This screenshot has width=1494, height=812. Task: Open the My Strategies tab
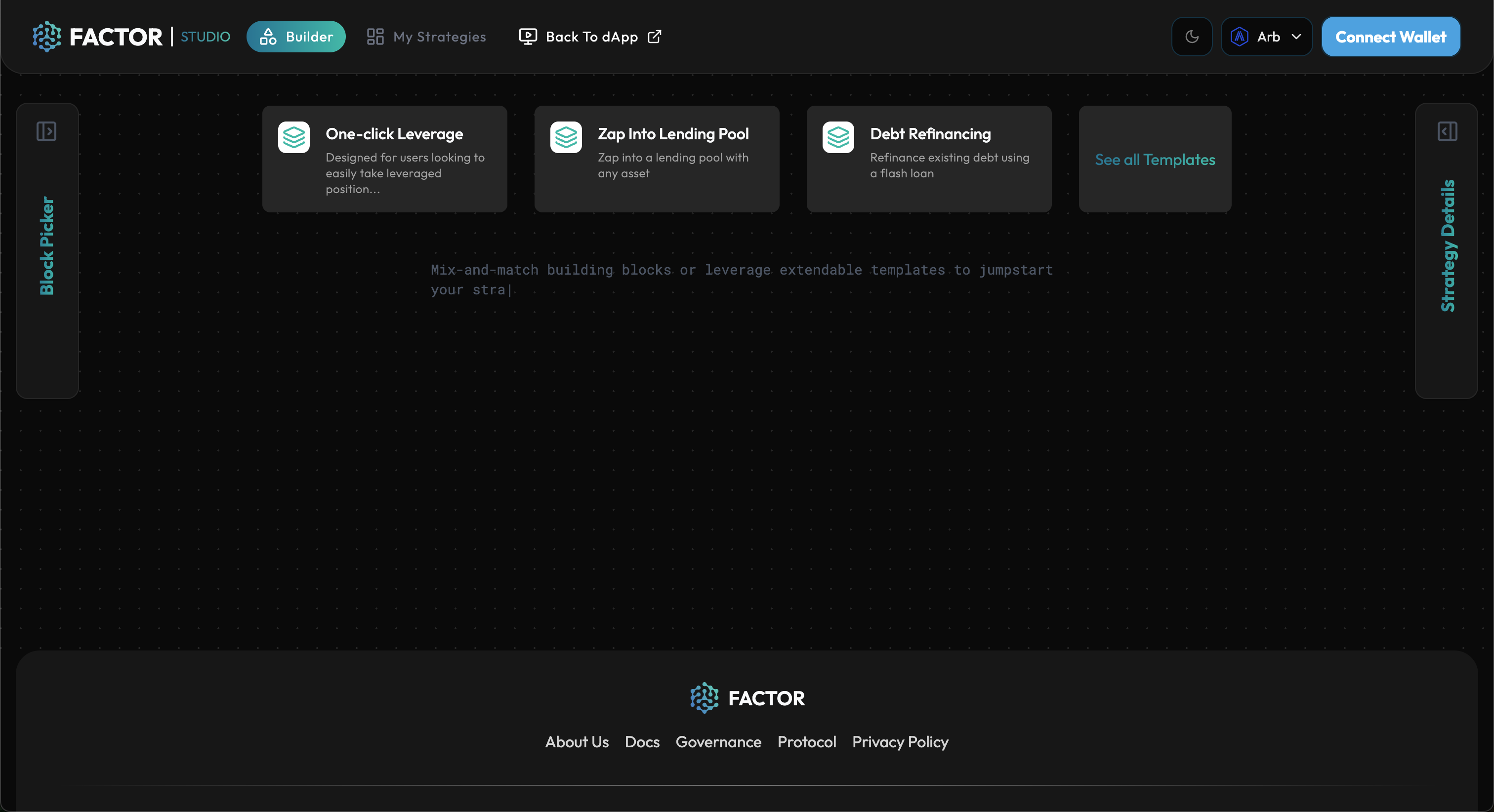click(426, 37)
